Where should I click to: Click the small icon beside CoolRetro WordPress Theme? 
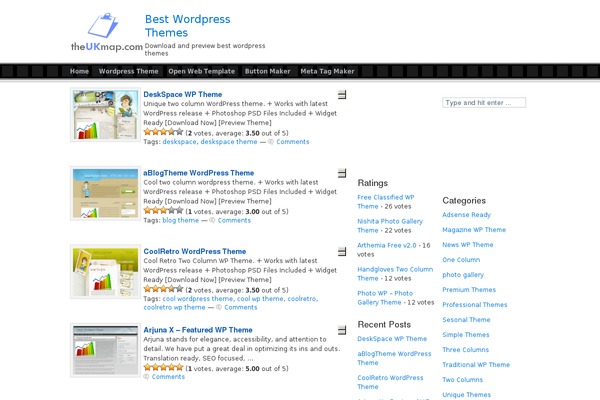[342, 251]
